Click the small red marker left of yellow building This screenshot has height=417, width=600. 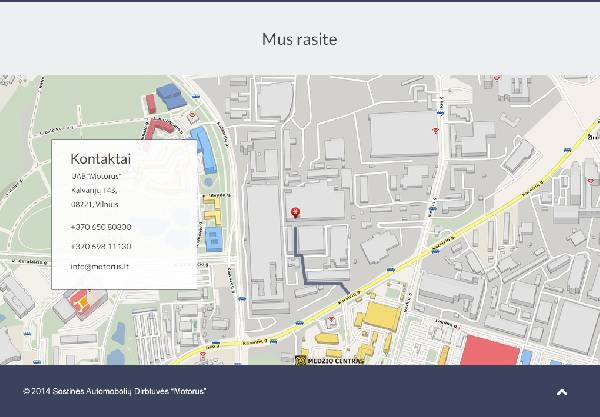pos(331,321)
